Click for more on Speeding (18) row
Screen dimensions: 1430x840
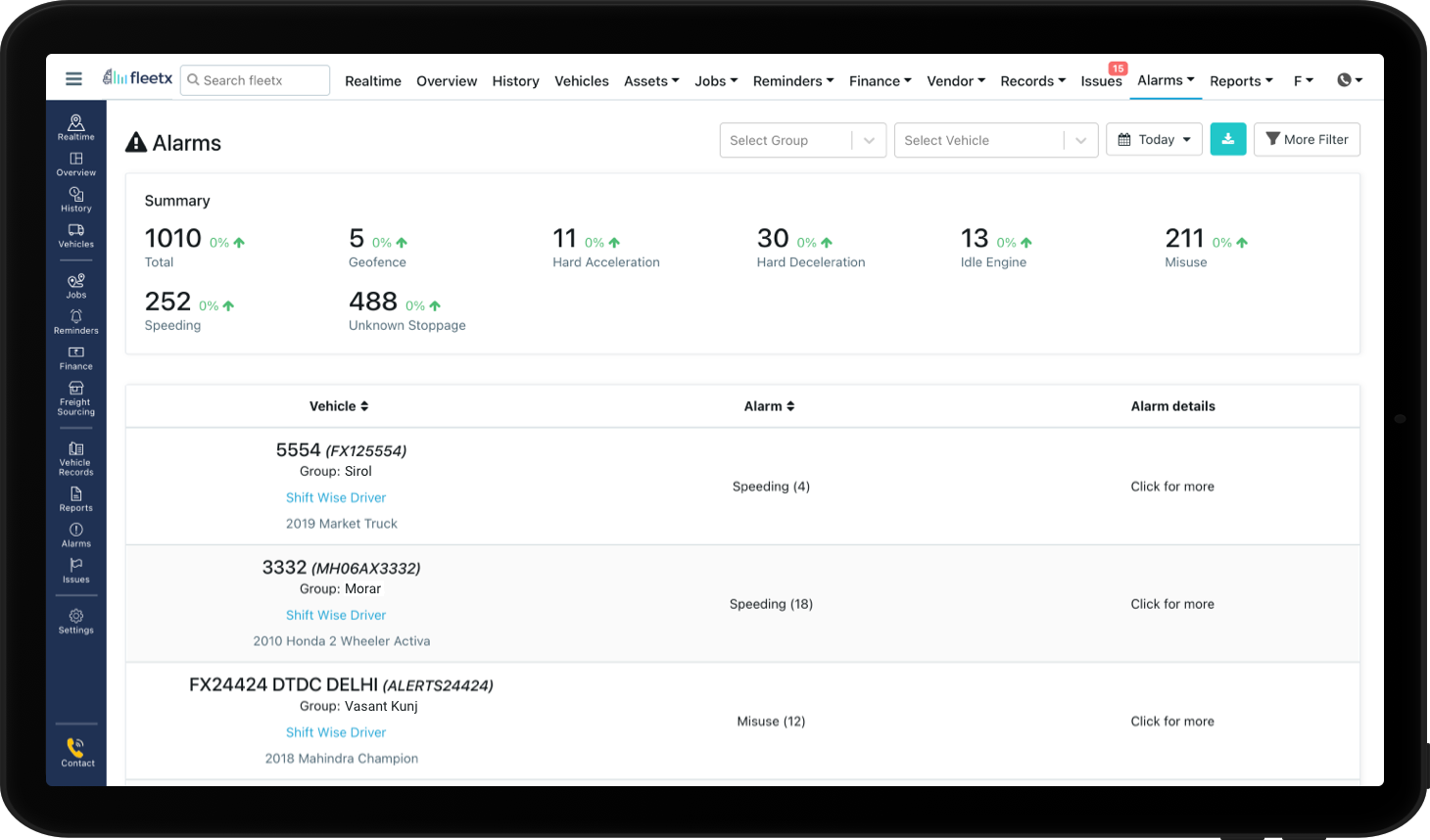(1172, 604)
